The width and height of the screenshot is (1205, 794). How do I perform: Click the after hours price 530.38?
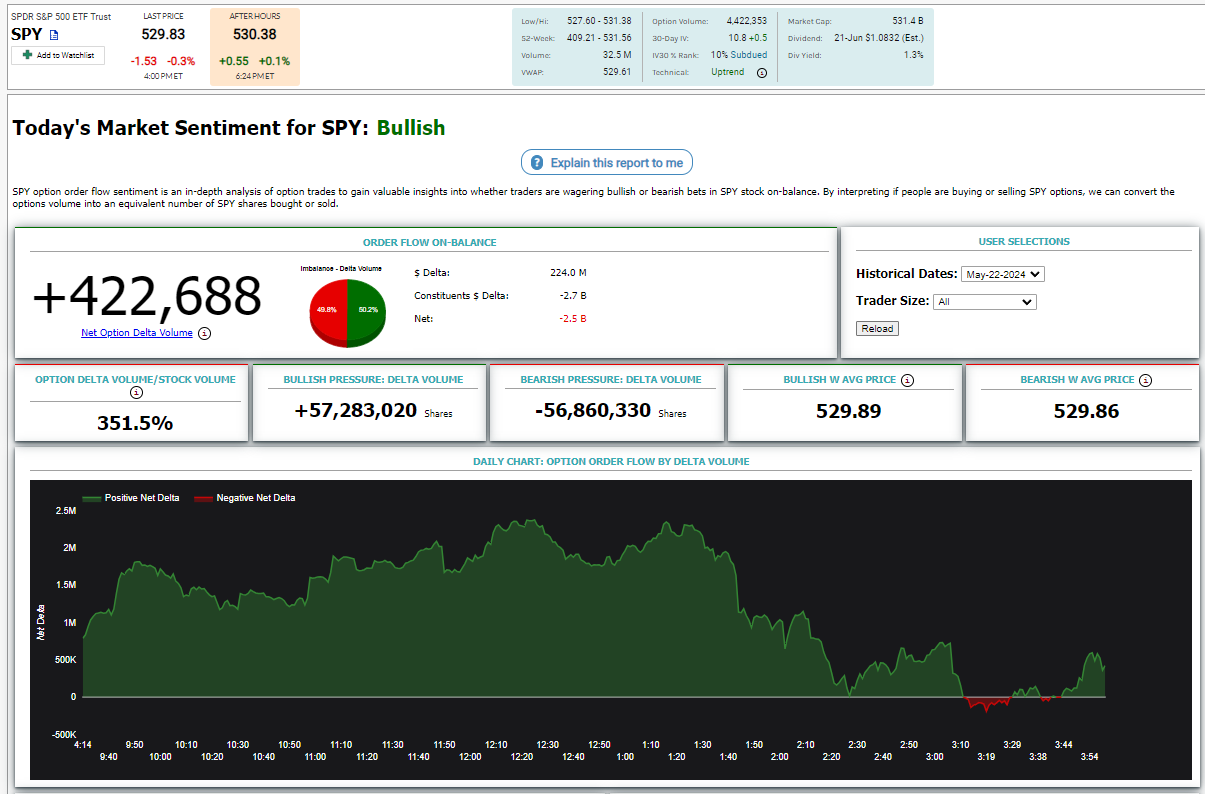[x=255, y=34]
